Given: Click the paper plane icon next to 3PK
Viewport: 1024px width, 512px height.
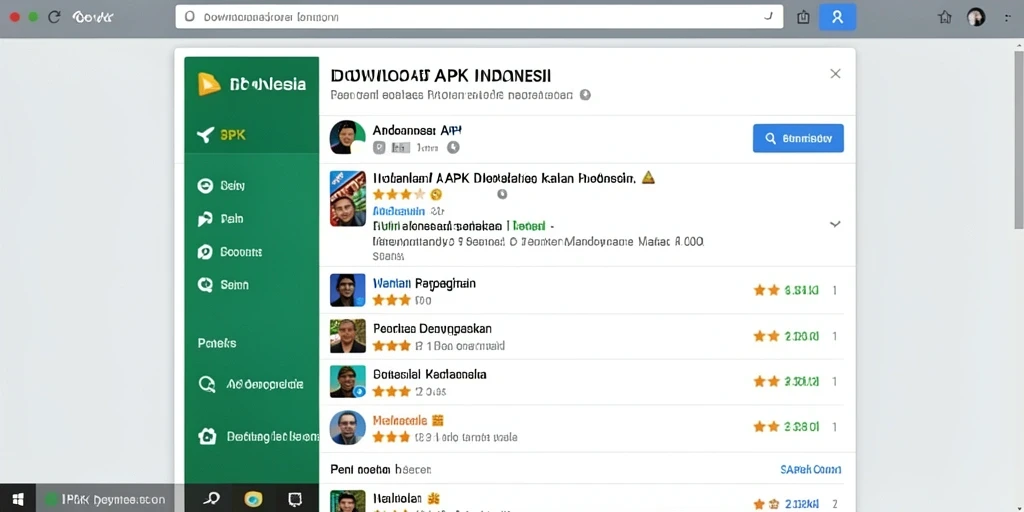Looking at the screenshot, I should pos(206,135).
